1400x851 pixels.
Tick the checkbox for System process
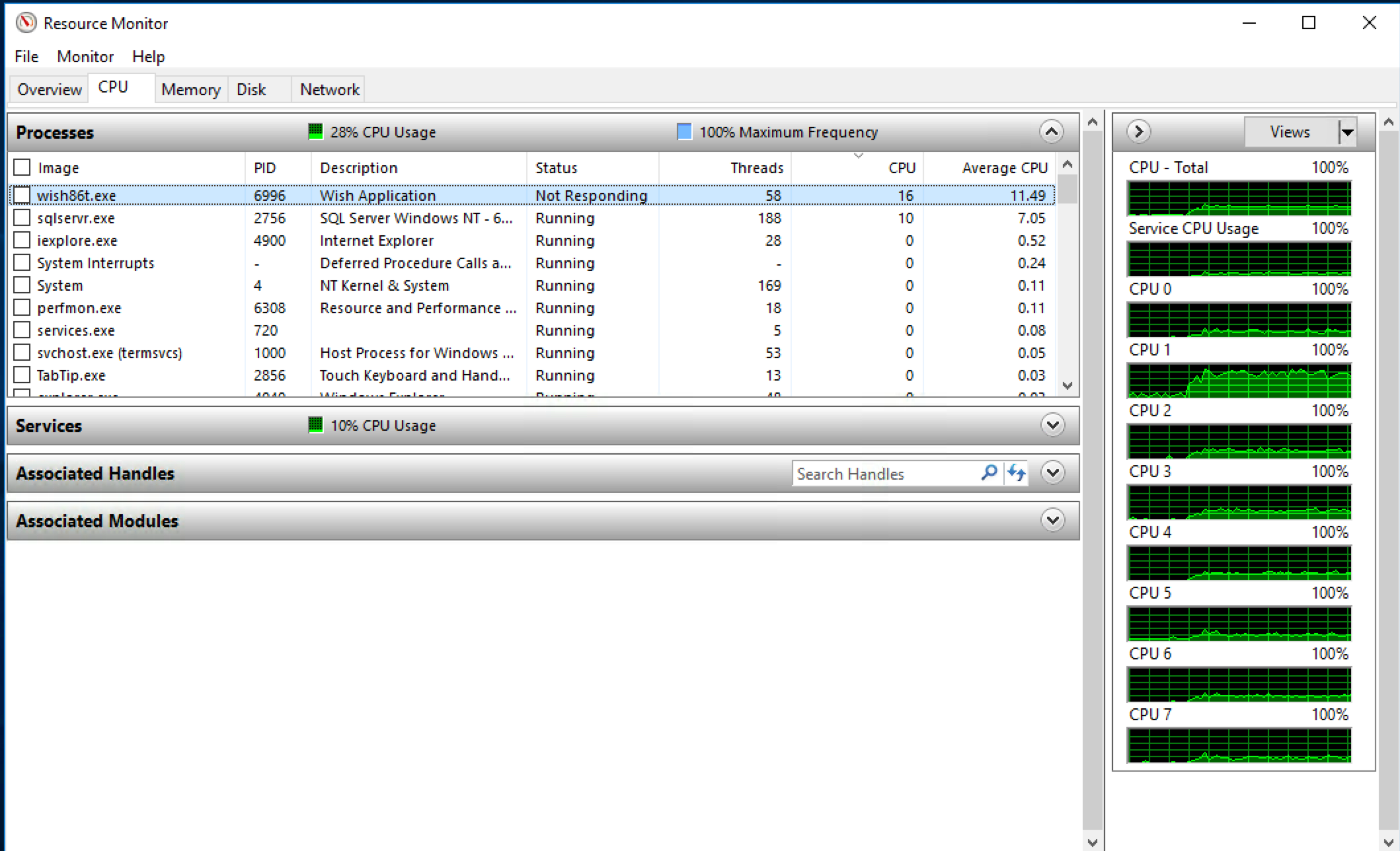click(x=22, y=285)
